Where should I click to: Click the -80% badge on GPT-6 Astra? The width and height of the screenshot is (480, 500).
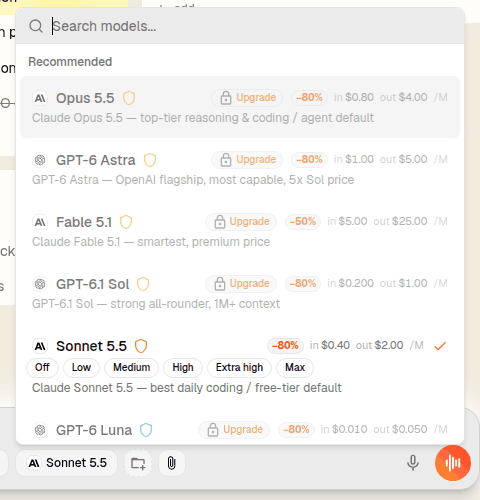pos(309,159)
